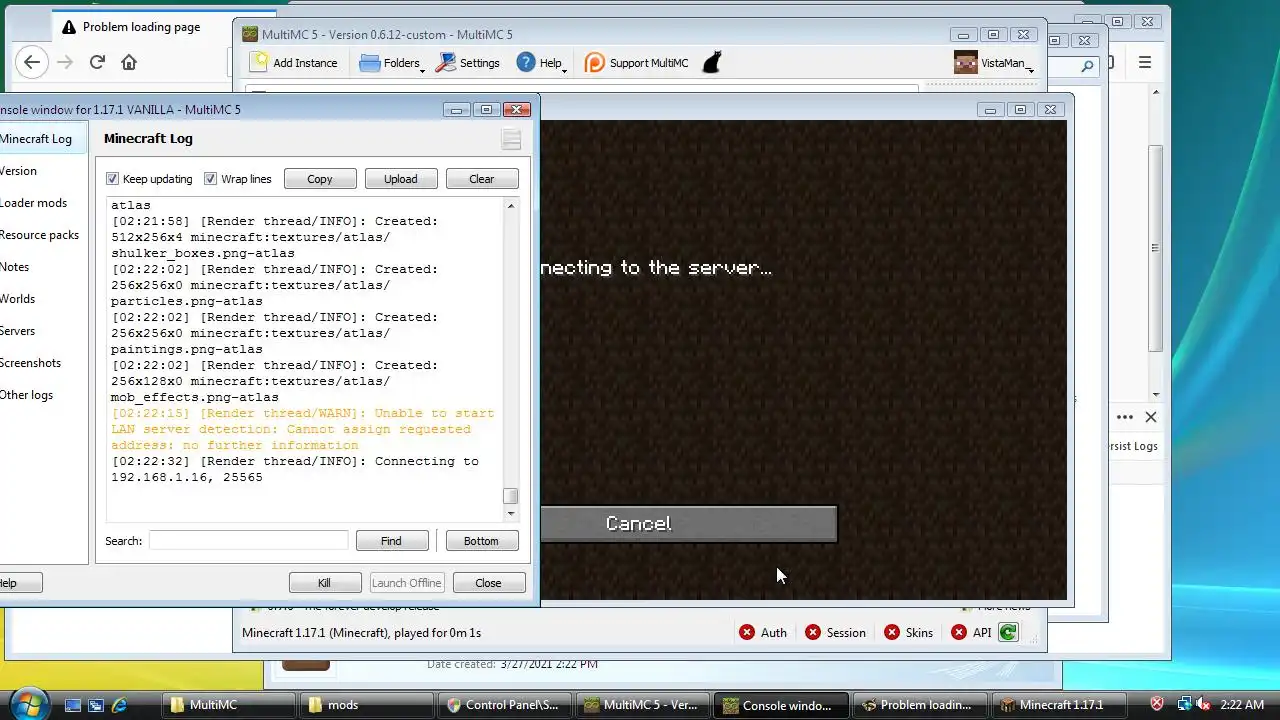
Task: Open the Folders dropdown in MultiMC
Action: pyautogui.click(x=392, y=63)
